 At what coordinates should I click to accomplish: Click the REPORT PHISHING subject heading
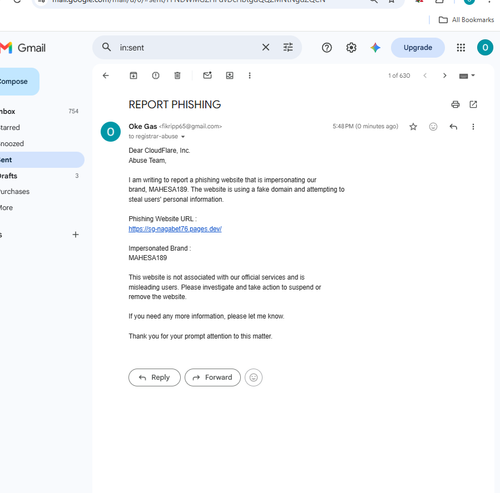click(175, 105)
